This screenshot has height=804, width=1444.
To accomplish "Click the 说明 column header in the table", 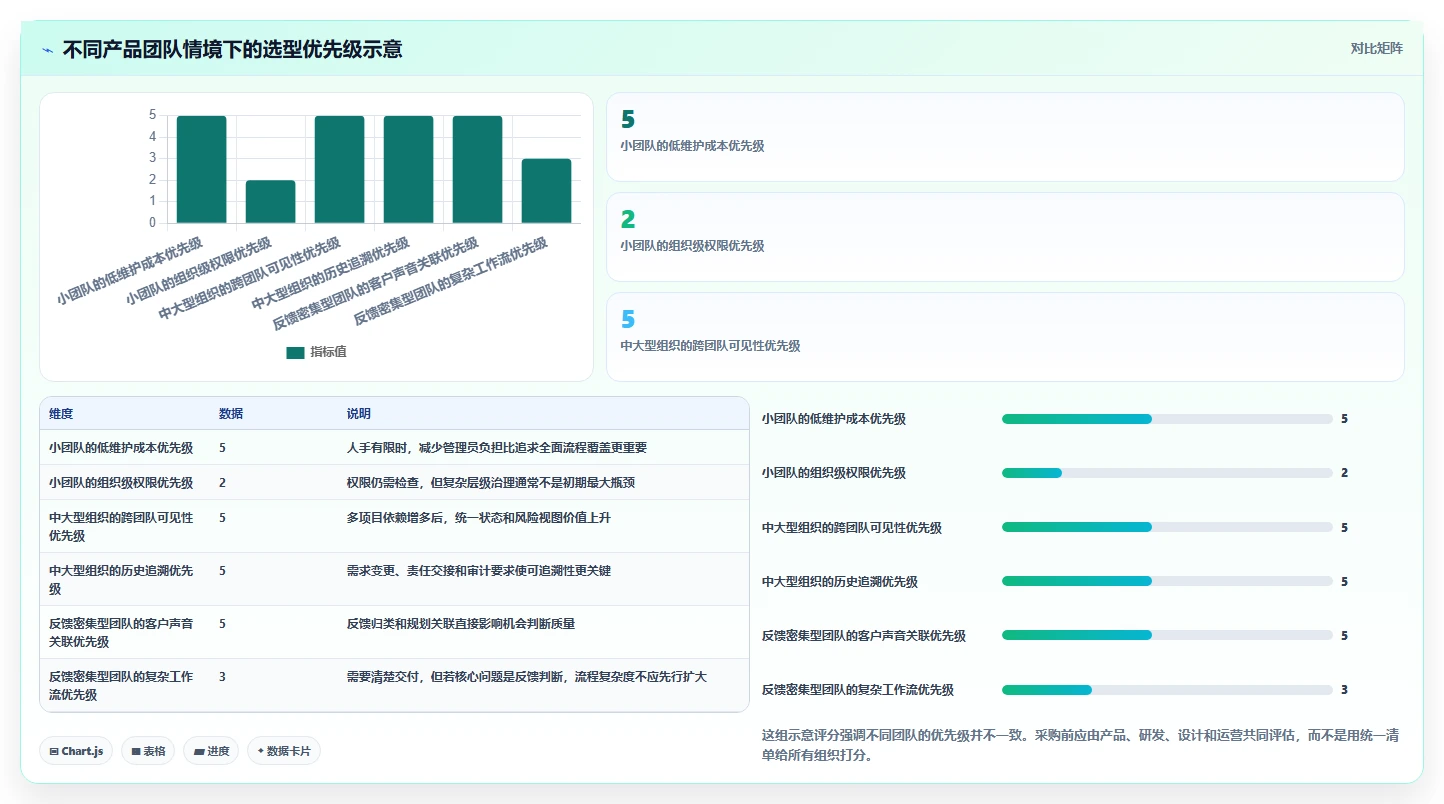I will pos(359,414).
